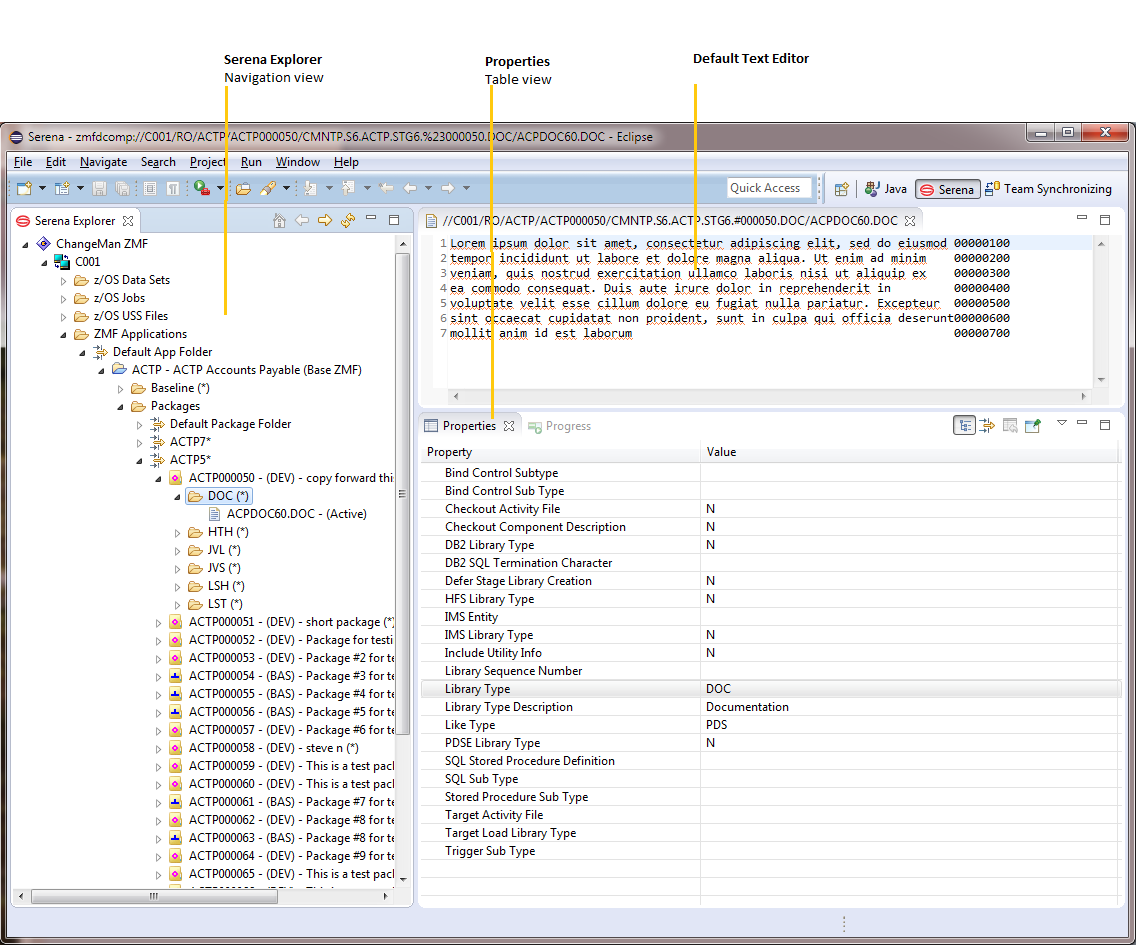Open the Team Synchronizing perspective
Screen dimensions: 1137x946
coord(1048,189)
